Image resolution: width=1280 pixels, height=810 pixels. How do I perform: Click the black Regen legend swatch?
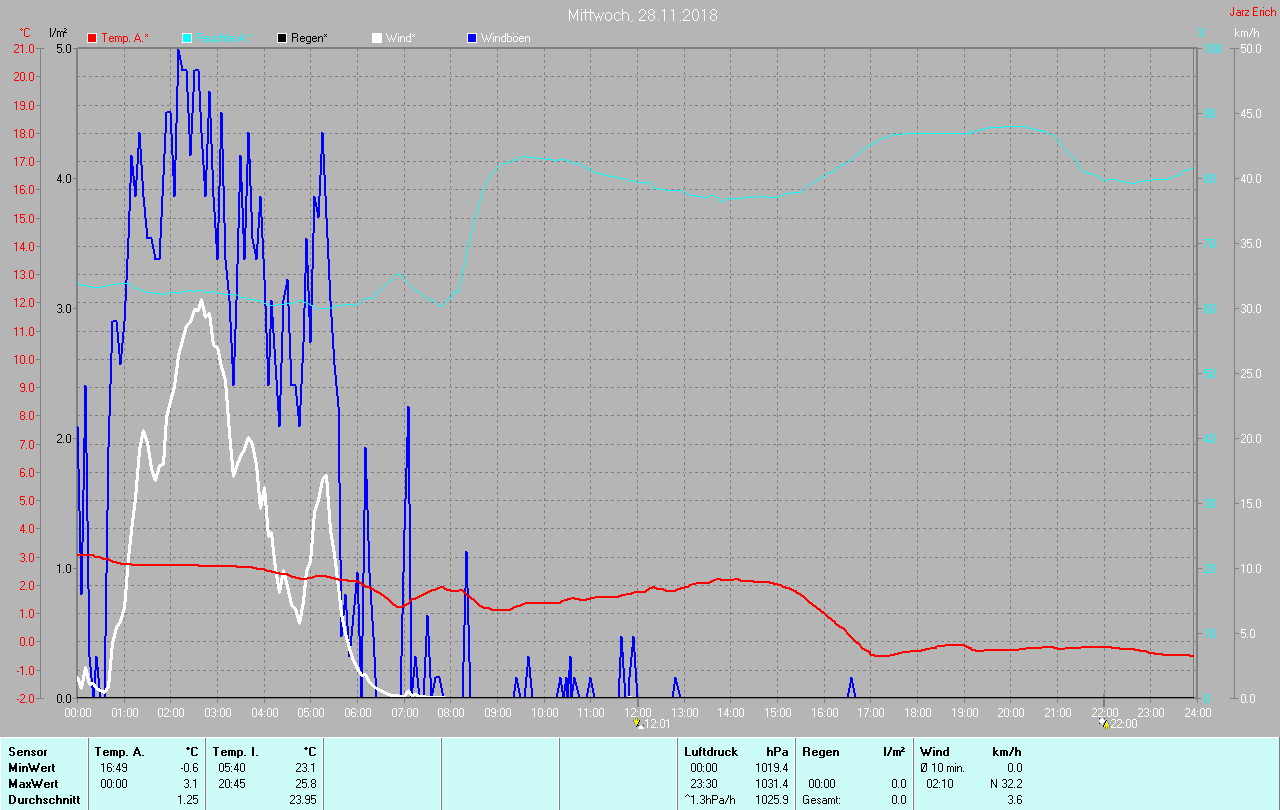click(283, 38)
